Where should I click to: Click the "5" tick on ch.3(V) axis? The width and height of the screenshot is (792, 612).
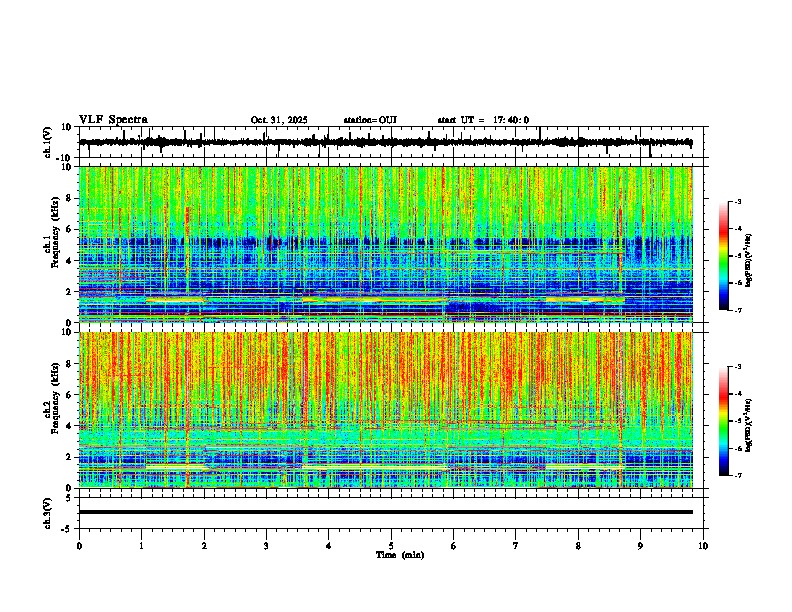coord(69,498)
